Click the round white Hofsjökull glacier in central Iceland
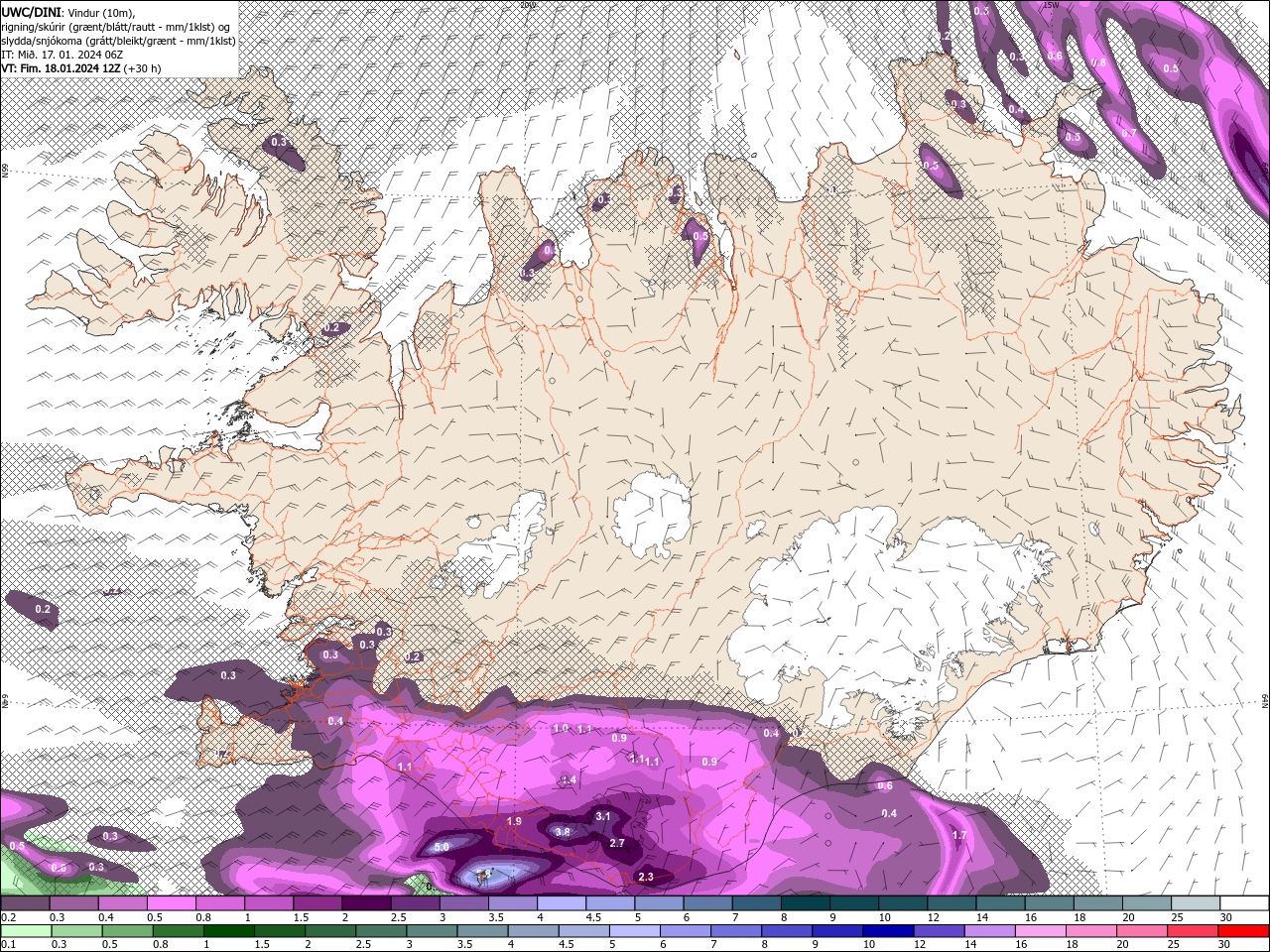Viewport: 1270px width, 952px height. click(652, 514)
